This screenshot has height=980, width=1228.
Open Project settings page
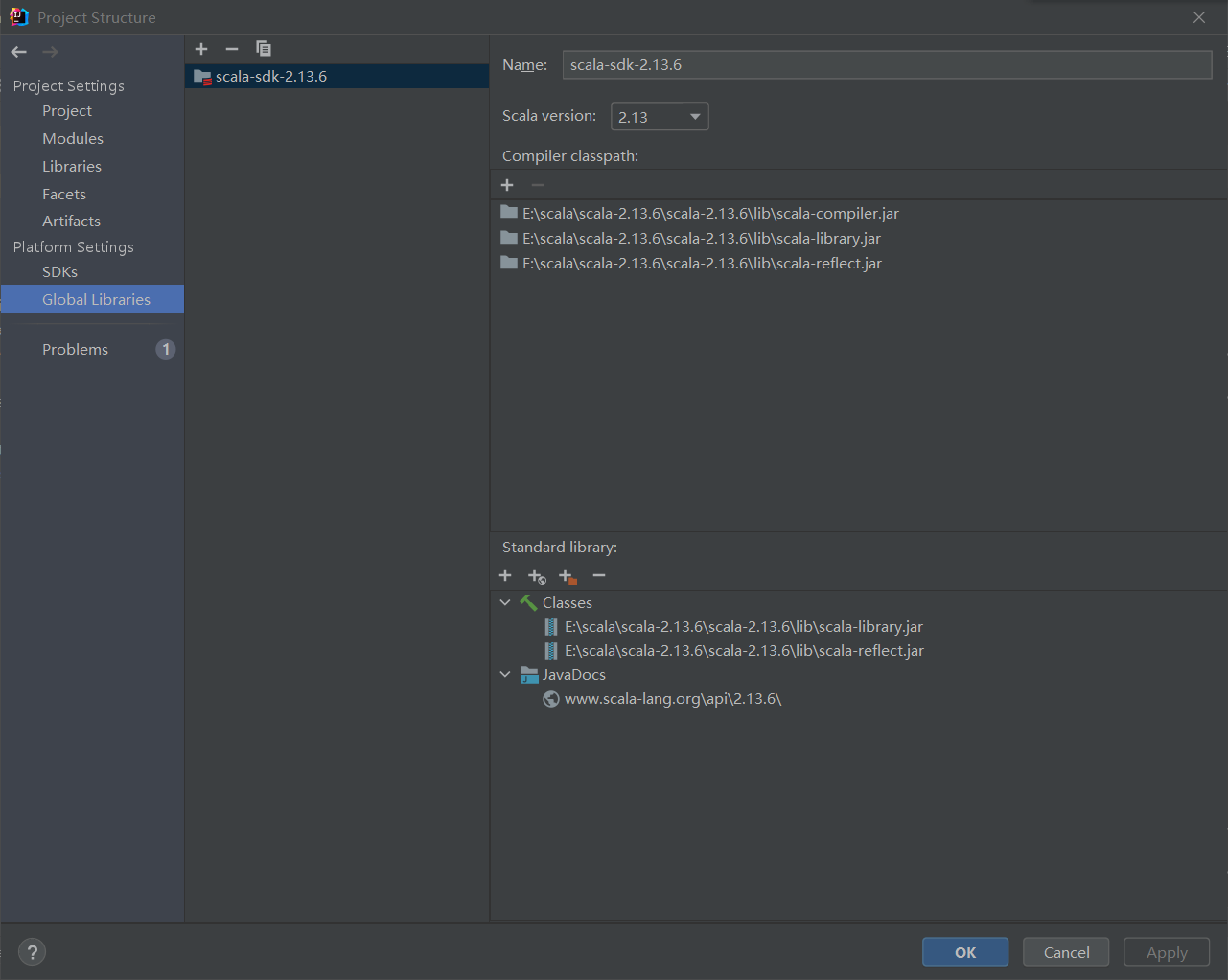coord(67,111)
